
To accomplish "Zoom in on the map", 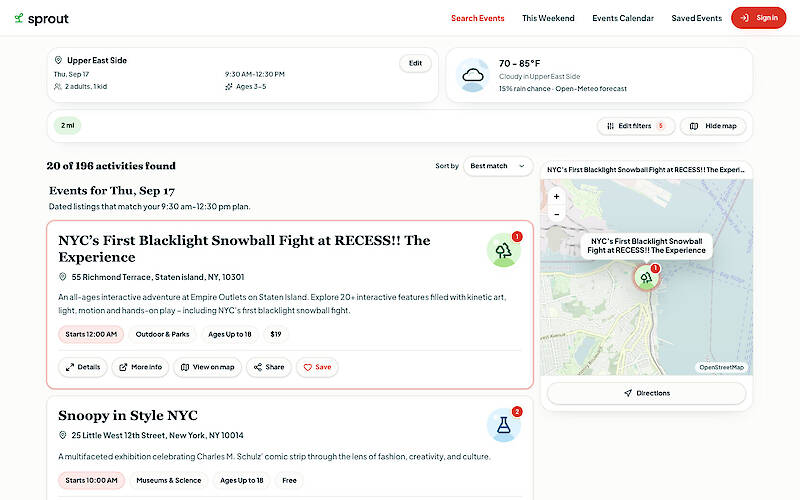I will tap(557, 196).
